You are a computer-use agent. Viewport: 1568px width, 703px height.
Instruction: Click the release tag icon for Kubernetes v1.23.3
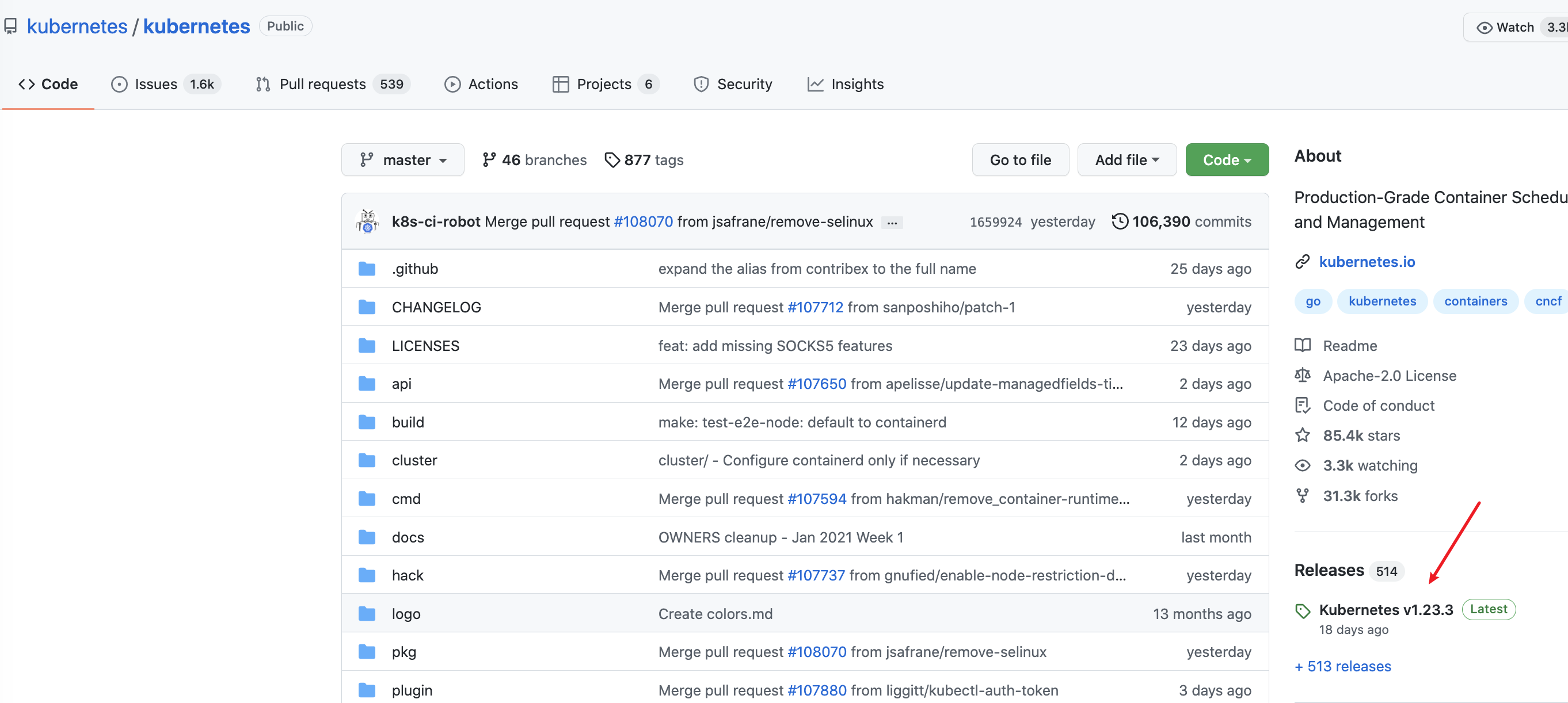click(x=1303, y=610)
